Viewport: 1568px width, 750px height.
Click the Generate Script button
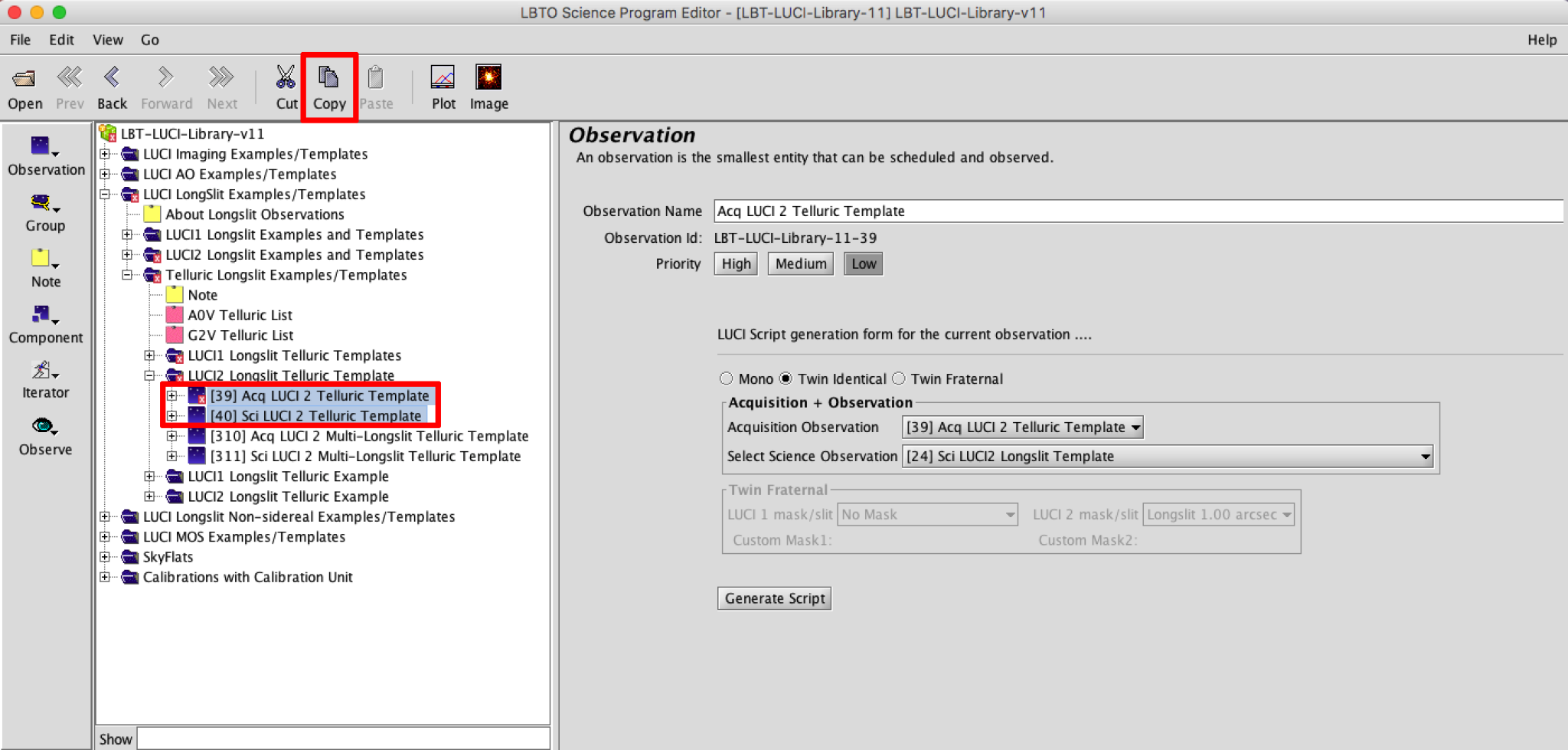click(775, 598)
